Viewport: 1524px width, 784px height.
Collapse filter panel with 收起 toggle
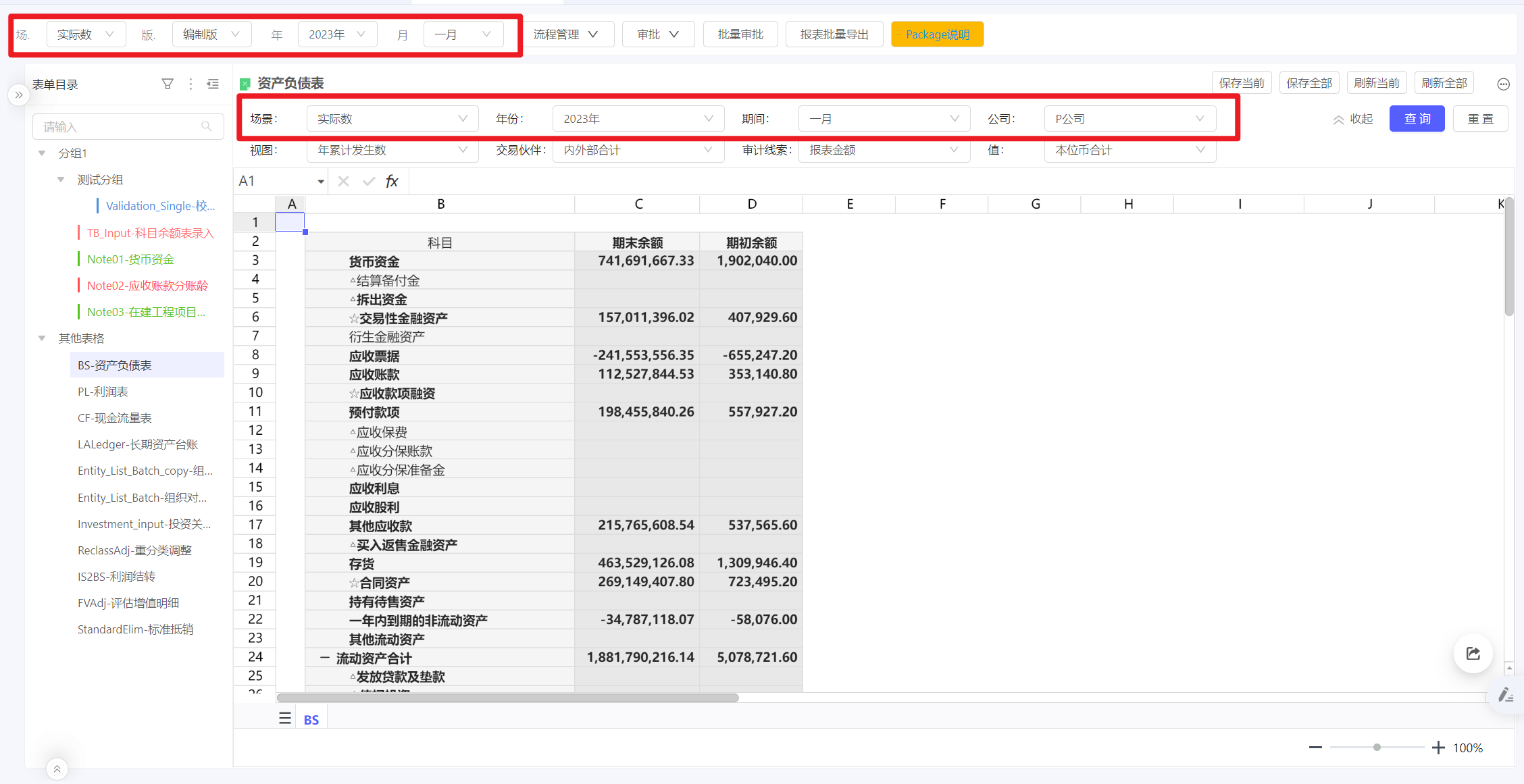[x=1353, y=119]
